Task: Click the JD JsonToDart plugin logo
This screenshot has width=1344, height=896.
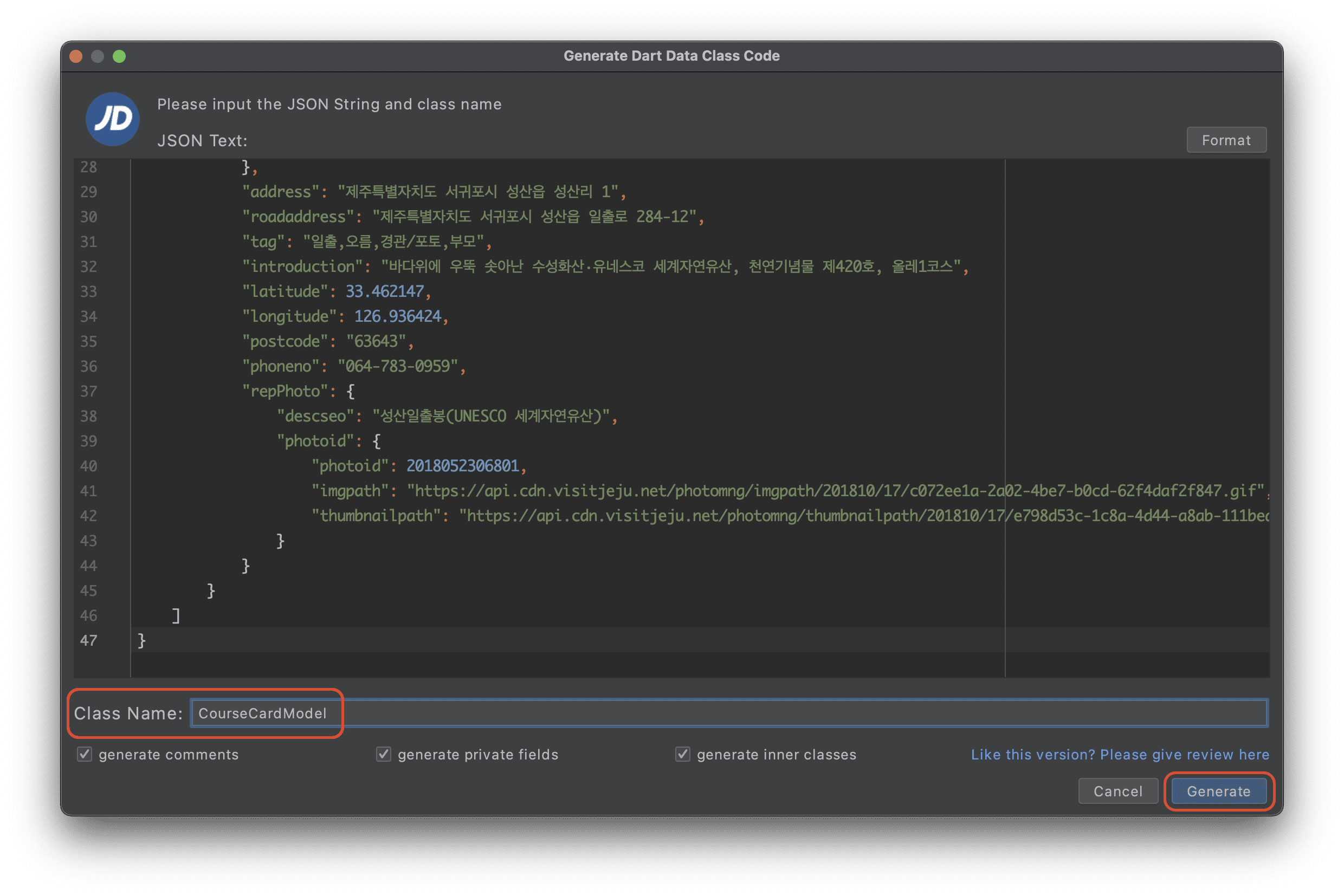Action: click(112, 118)
